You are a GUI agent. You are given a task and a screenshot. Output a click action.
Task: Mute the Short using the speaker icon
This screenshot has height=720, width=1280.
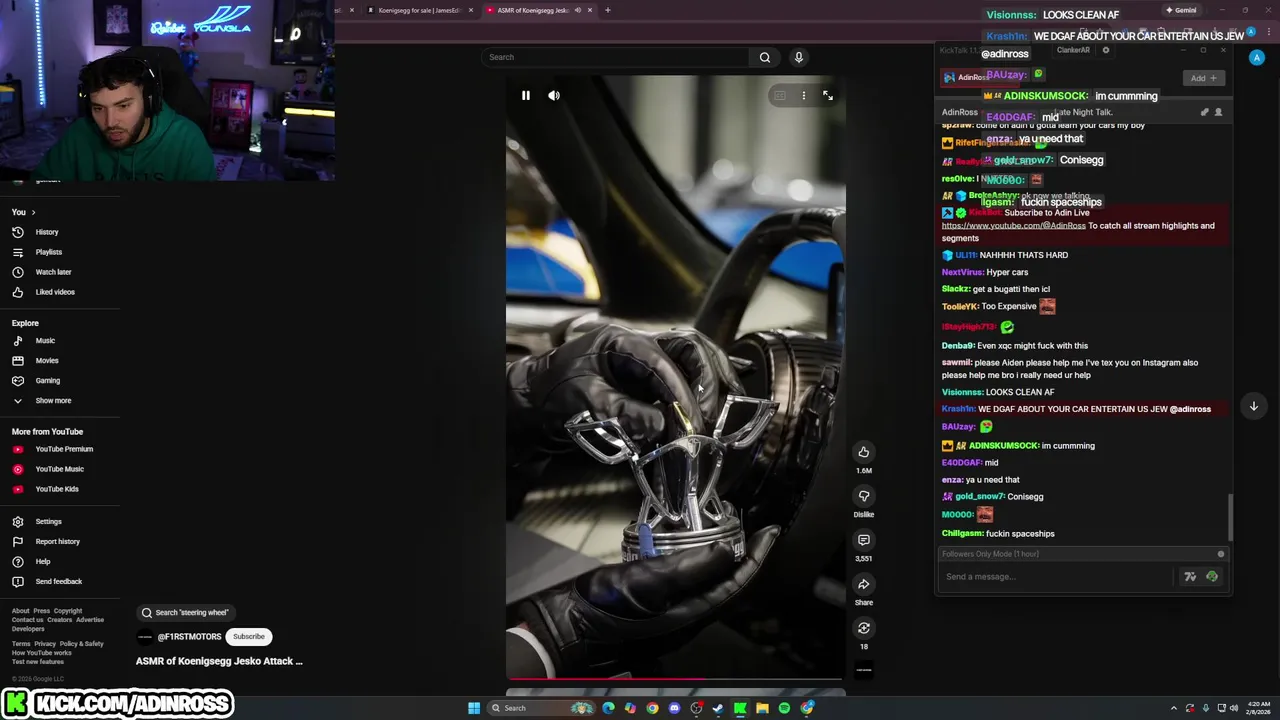coord(554,95)
